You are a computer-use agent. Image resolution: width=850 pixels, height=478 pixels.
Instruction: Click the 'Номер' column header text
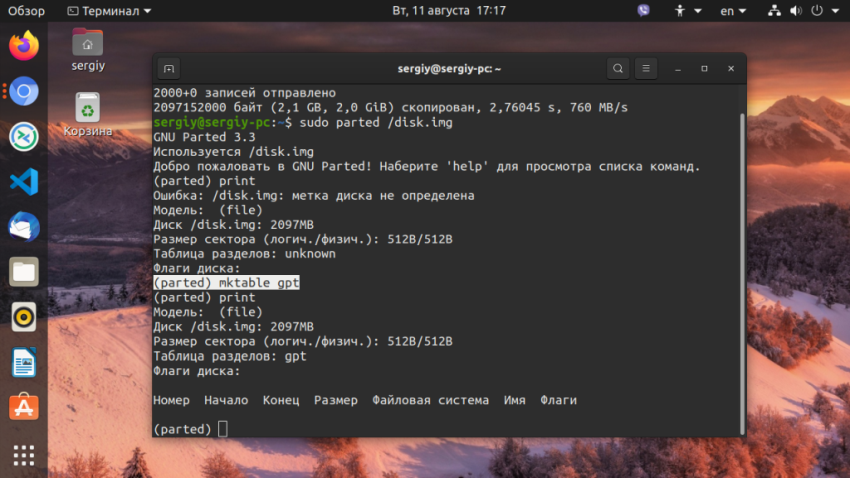tap(171, 400)
